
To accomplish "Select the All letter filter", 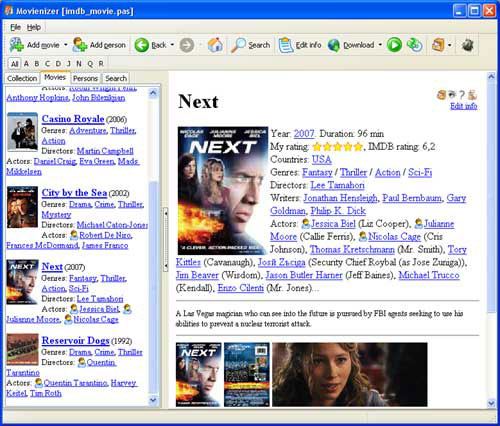I will pos(14,64).
